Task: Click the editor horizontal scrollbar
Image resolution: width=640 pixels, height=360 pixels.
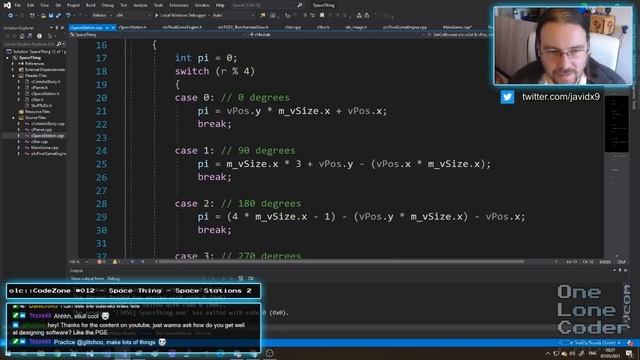Action: pos(341,262)
